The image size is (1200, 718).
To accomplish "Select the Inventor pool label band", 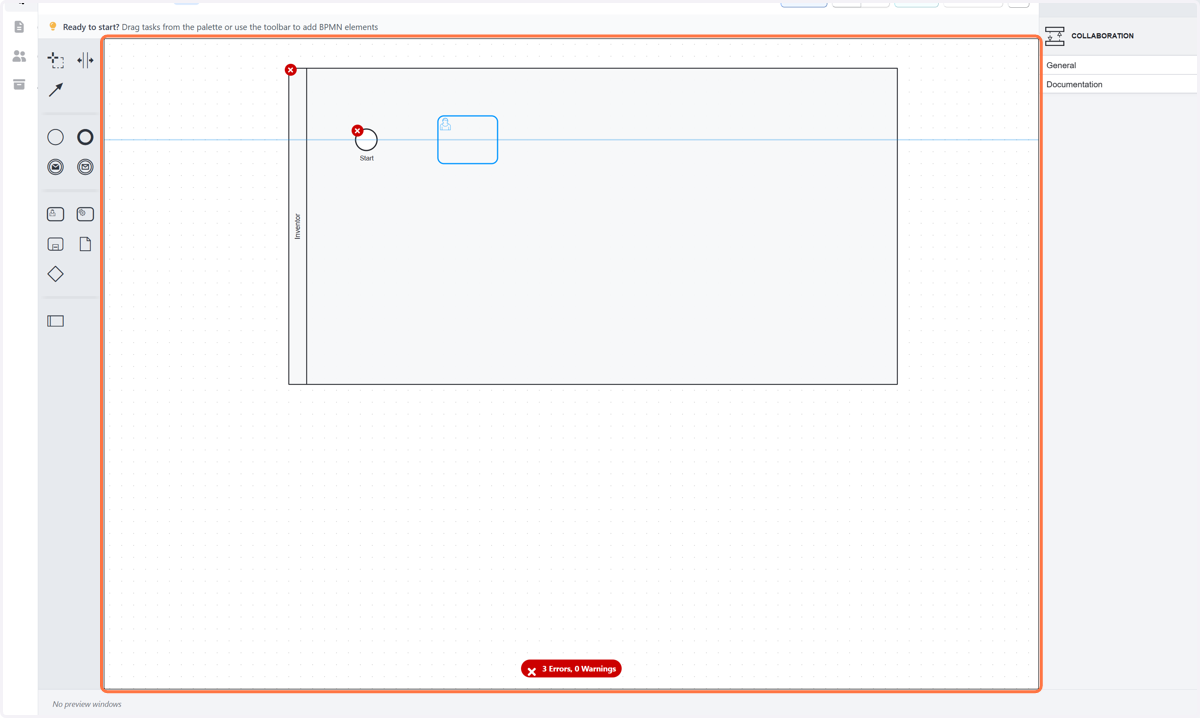I will [x=298, y=226].
